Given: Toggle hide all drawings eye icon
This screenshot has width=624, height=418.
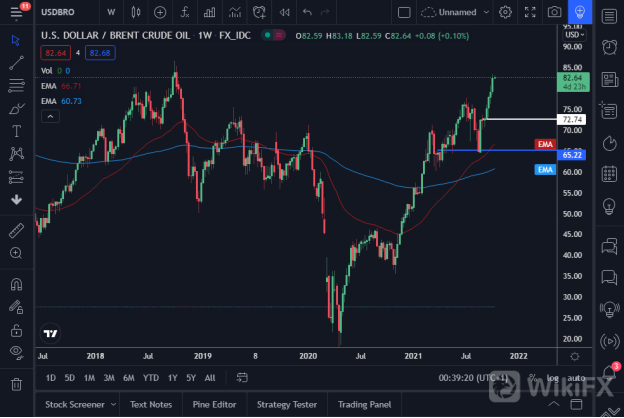Looking at the screenshot, I should (16, 352).
